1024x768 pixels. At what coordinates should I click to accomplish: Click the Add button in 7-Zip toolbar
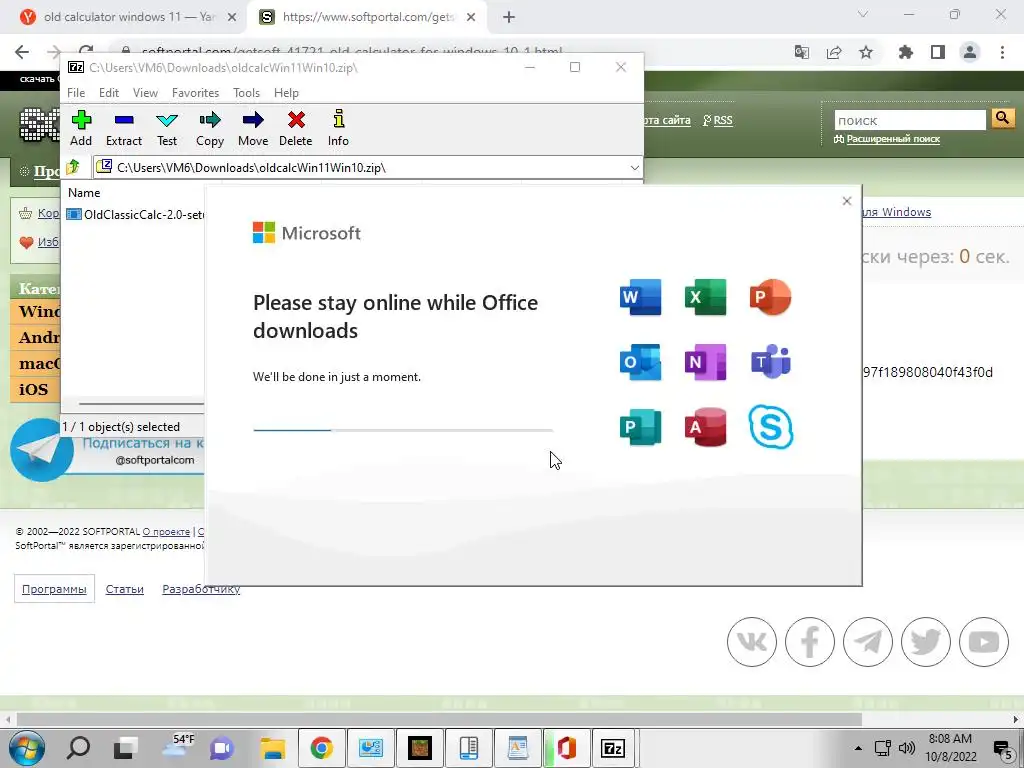point(81,128)
